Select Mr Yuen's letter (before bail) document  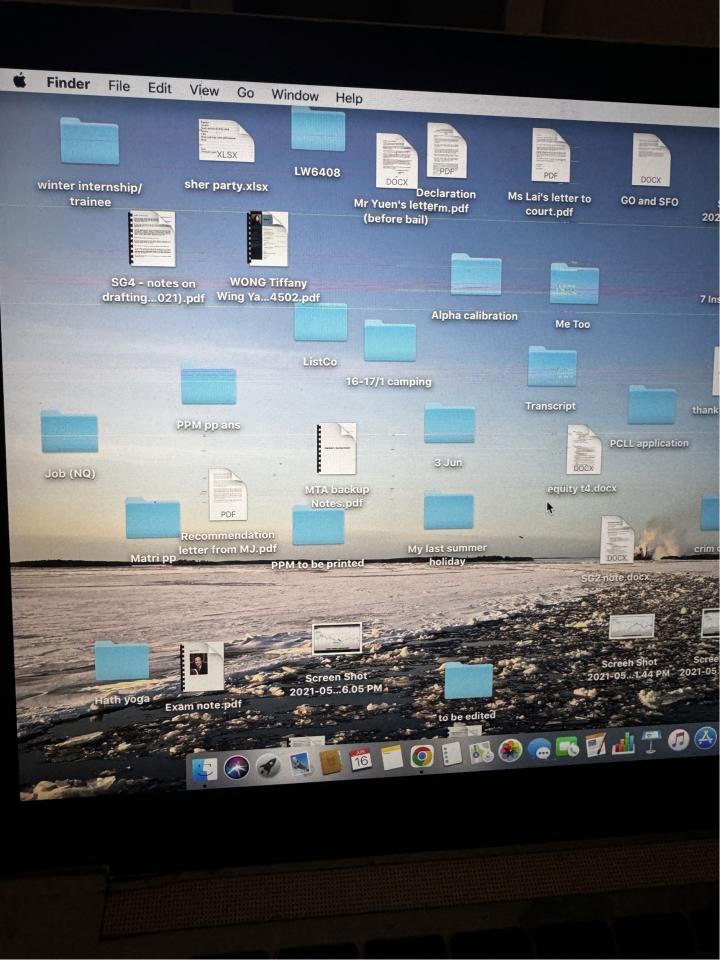[397, 160]
